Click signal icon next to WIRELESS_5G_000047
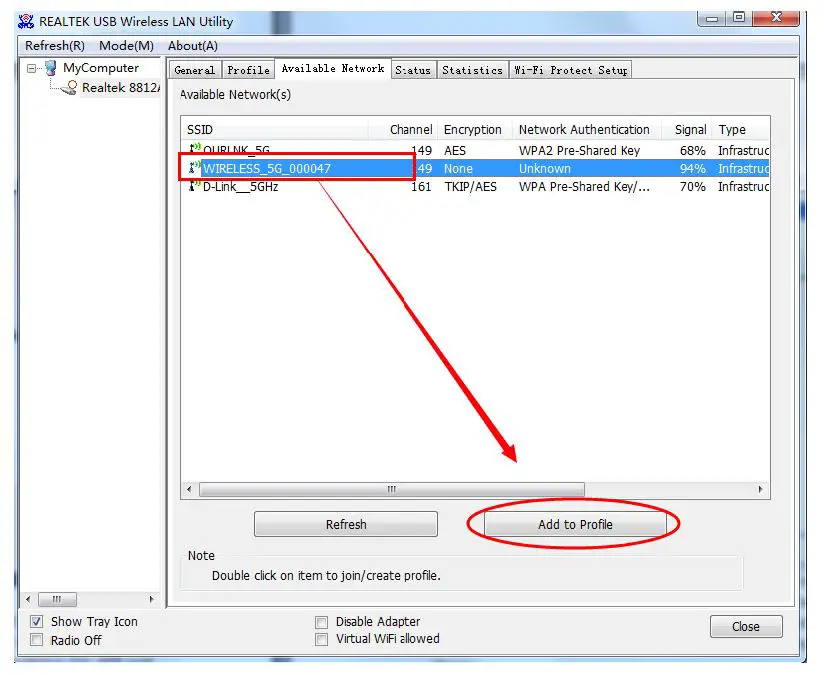This screenshot has height=675, width=824. (x=195, y=168)
